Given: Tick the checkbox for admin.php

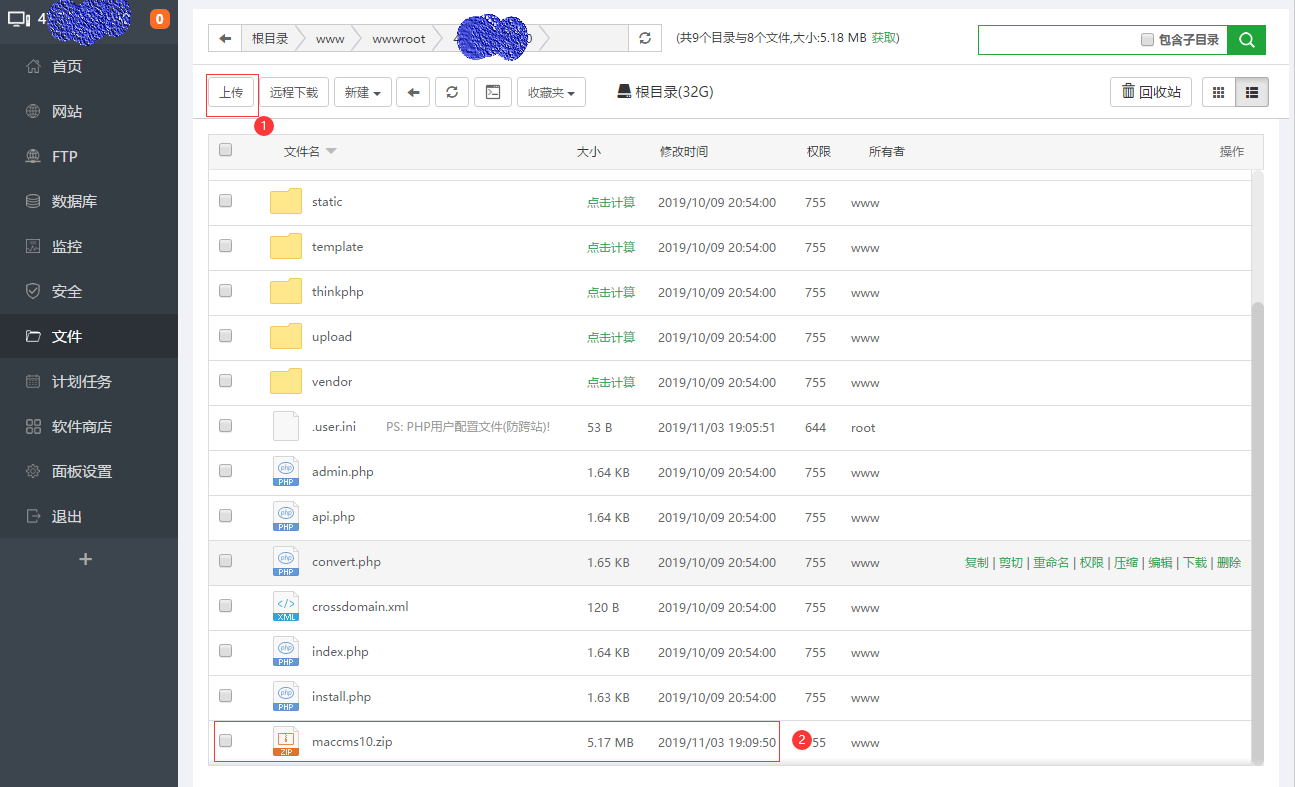Looking at the screenshot, I should [225, 471].
